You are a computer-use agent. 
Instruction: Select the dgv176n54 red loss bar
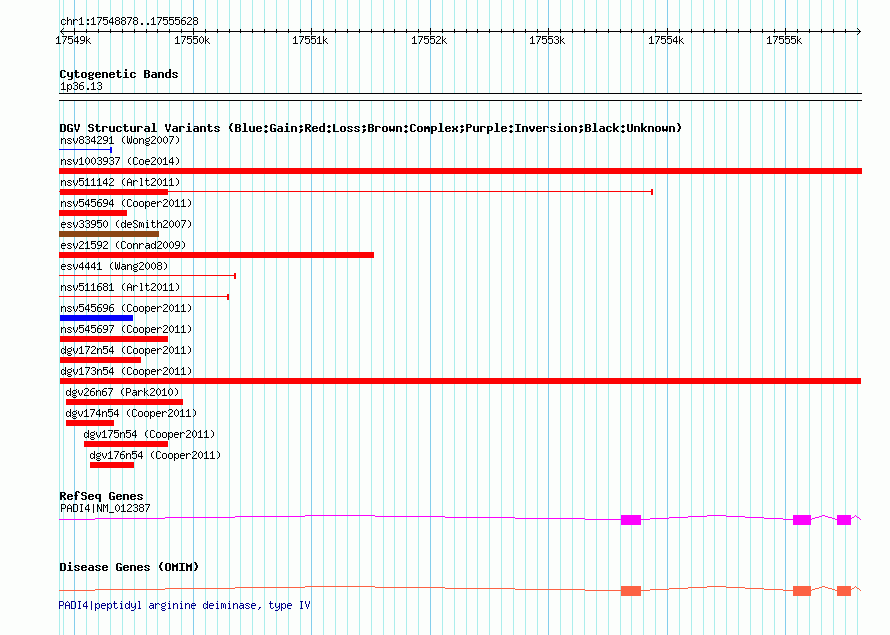click(x=112, y=465)
